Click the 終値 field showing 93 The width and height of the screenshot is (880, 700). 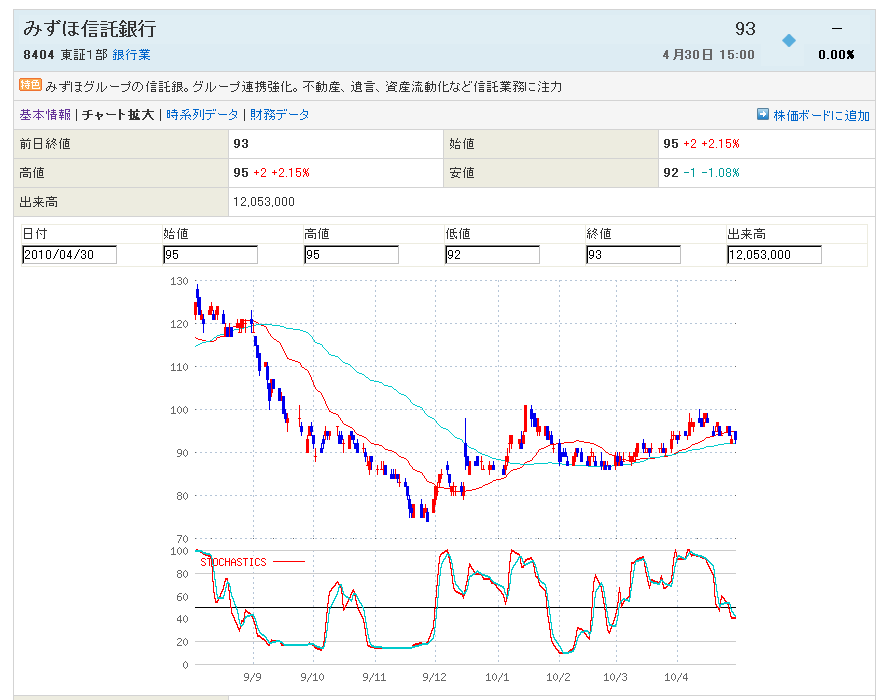[633, 255]
